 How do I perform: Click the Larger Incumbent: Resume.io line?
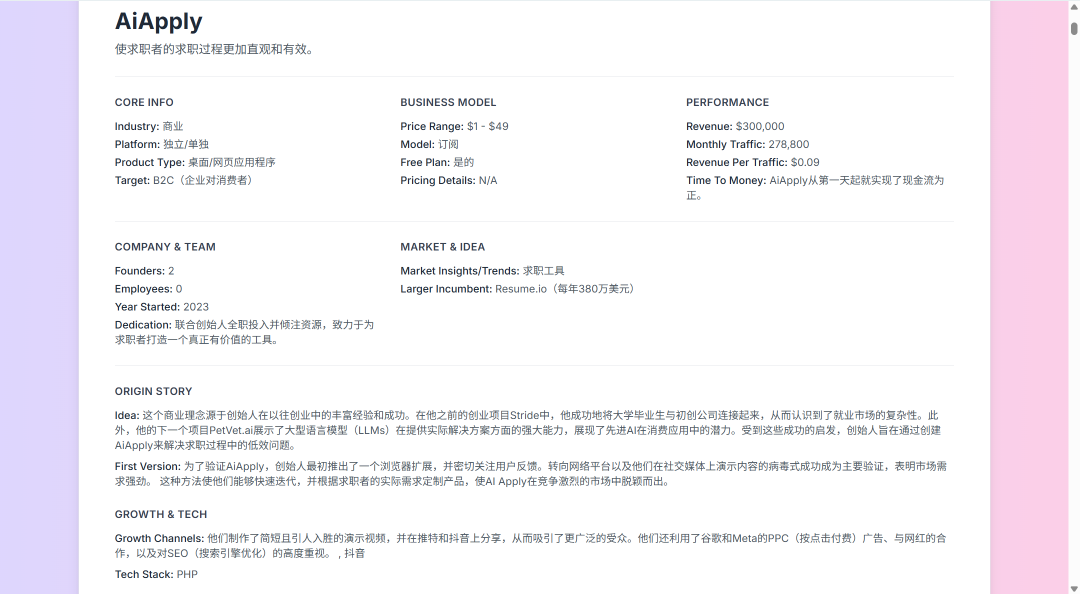tap(519, 289)
